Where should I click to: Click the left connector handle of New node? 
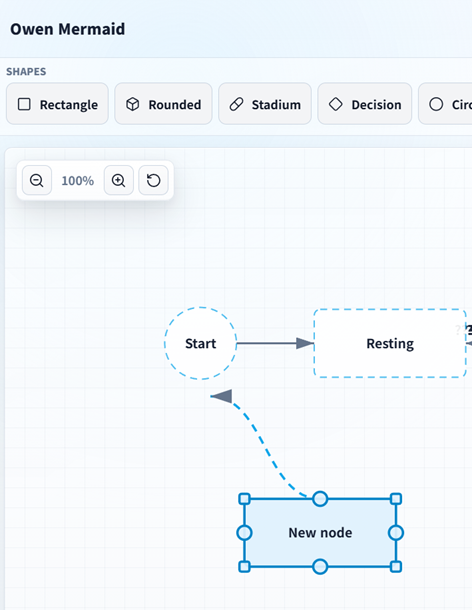244,533
